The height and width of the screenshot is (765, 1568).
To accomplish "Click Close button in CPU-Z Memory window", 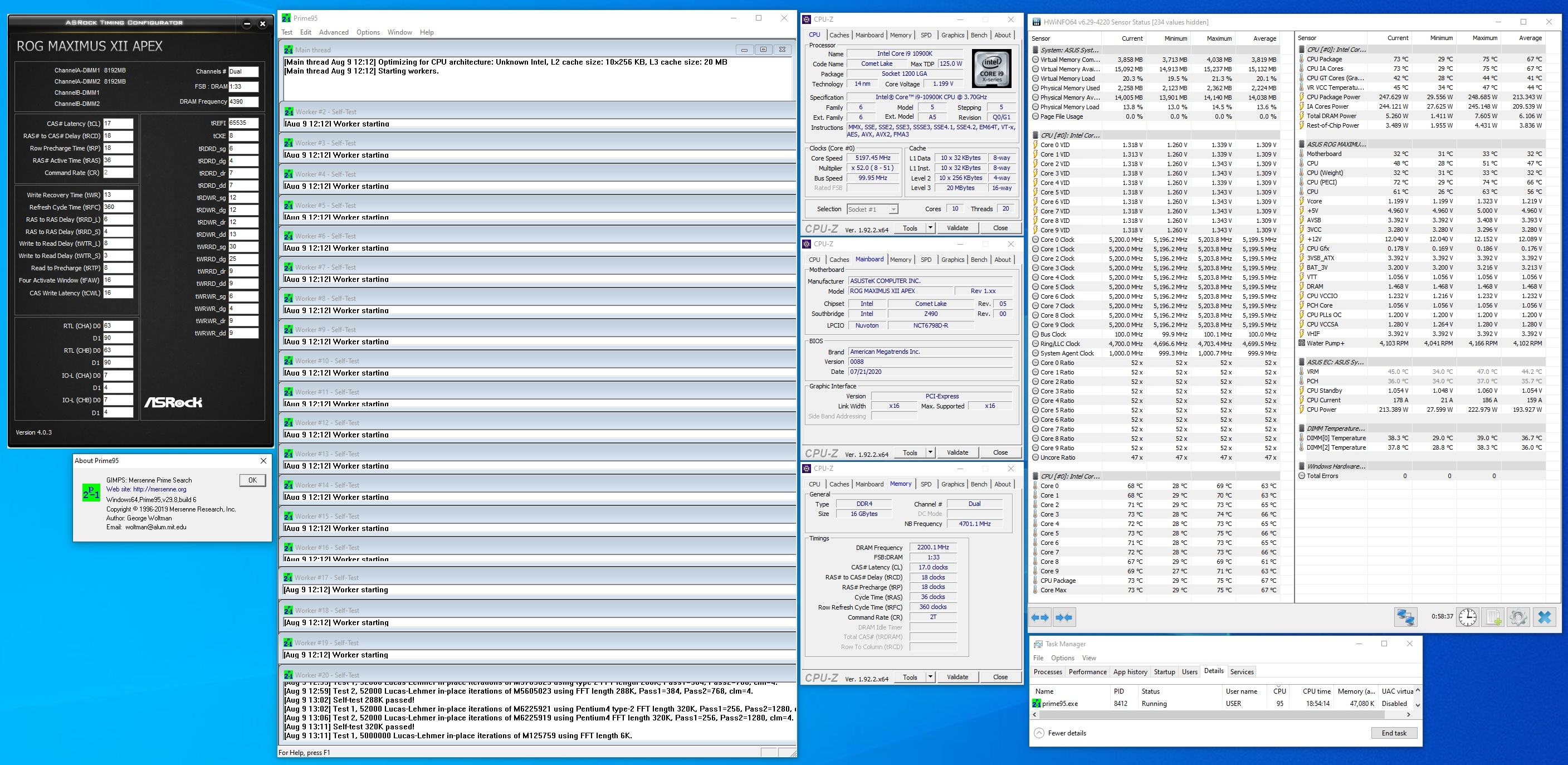I will (x=1000, y=676).
